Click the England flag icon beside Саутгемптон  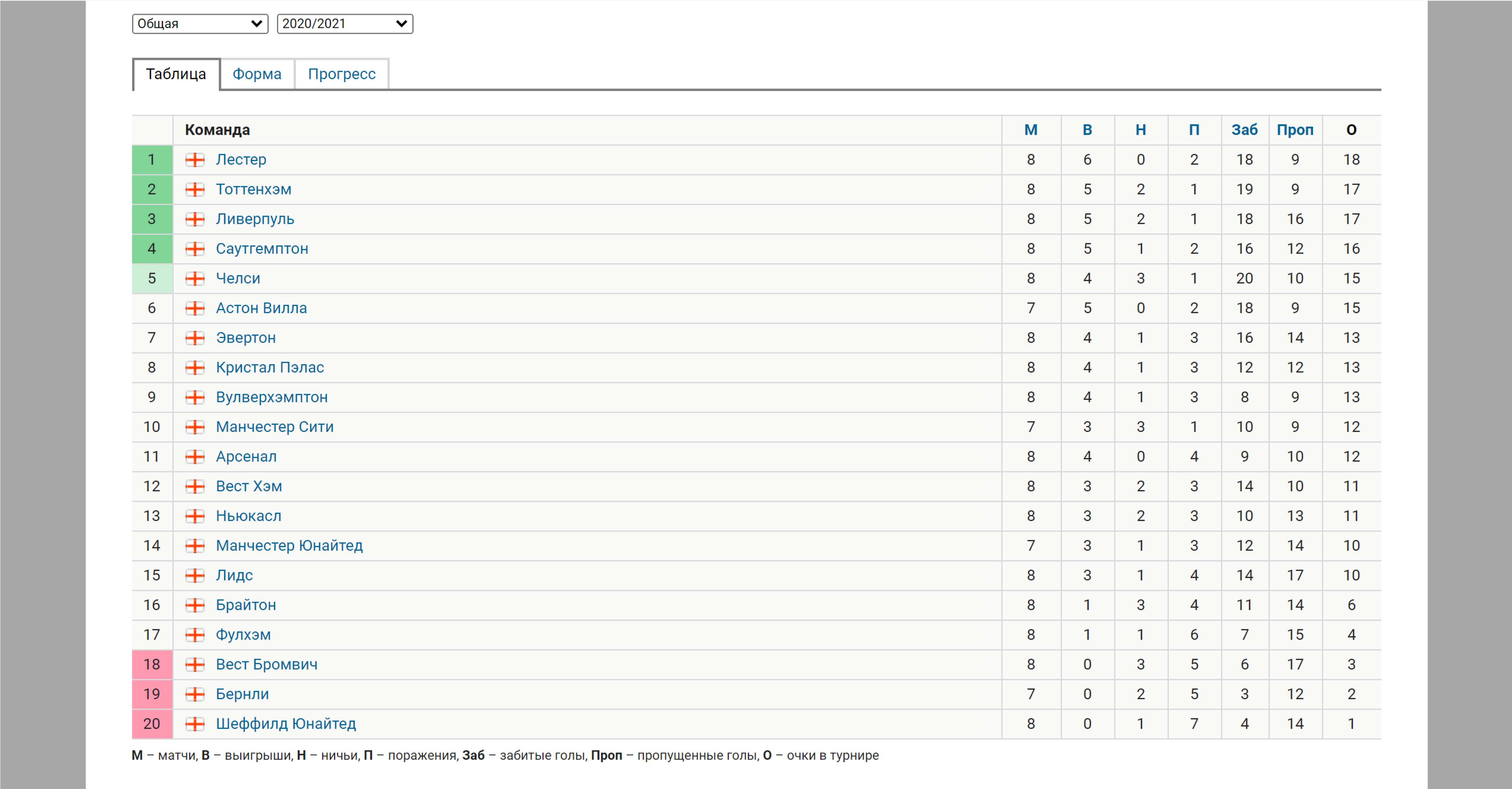pos(195,249)
